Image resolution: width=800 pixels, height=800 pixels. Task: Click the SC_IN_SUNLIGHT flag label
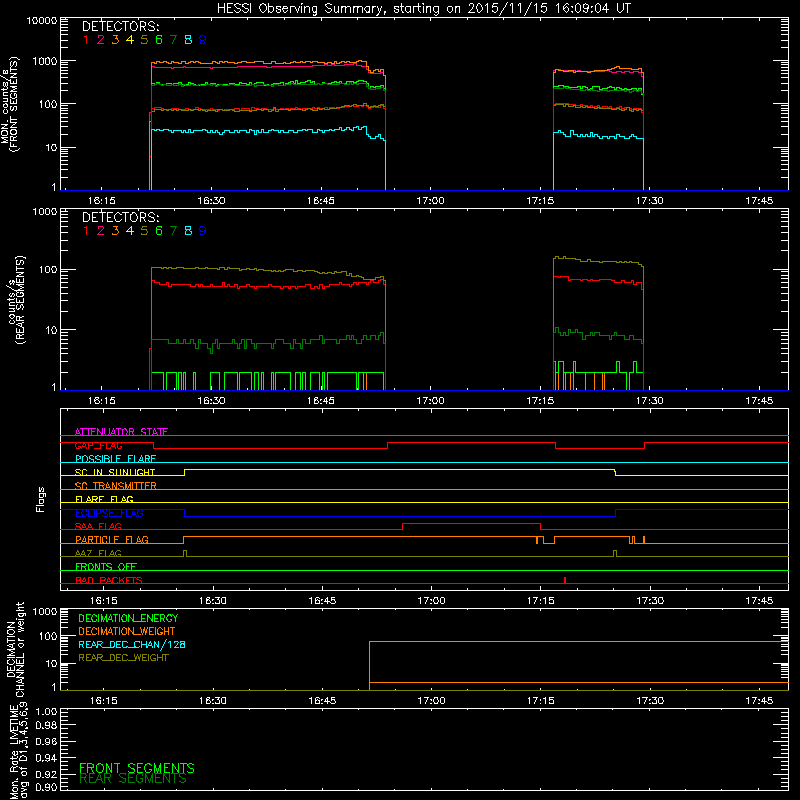[115, 472]
